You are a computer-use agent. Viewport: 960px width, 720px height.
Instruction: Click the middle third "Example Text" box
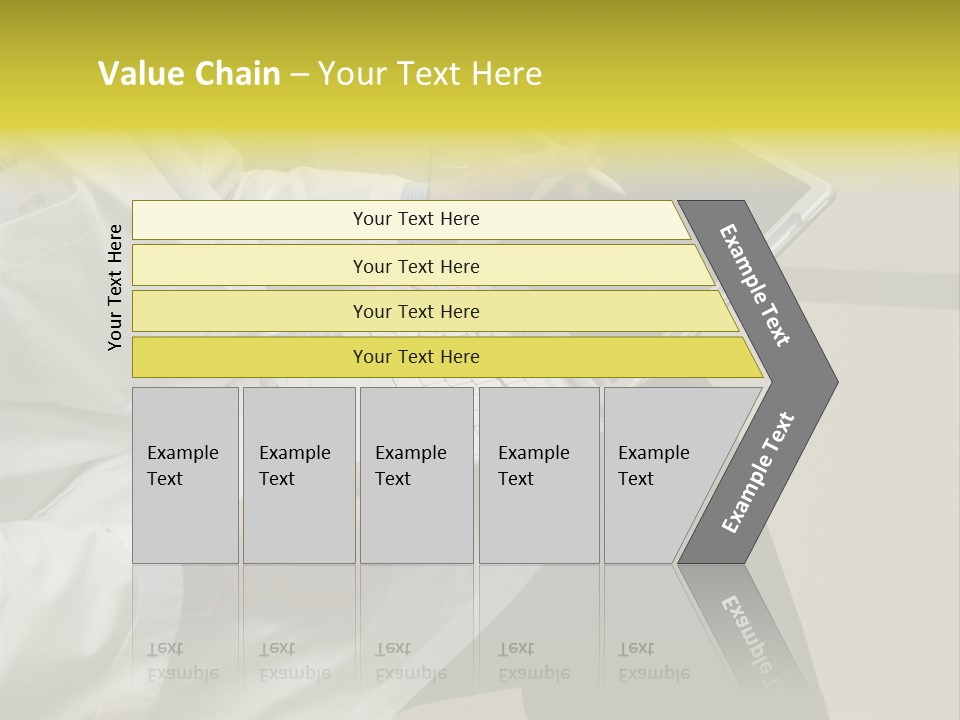(416, 475)
